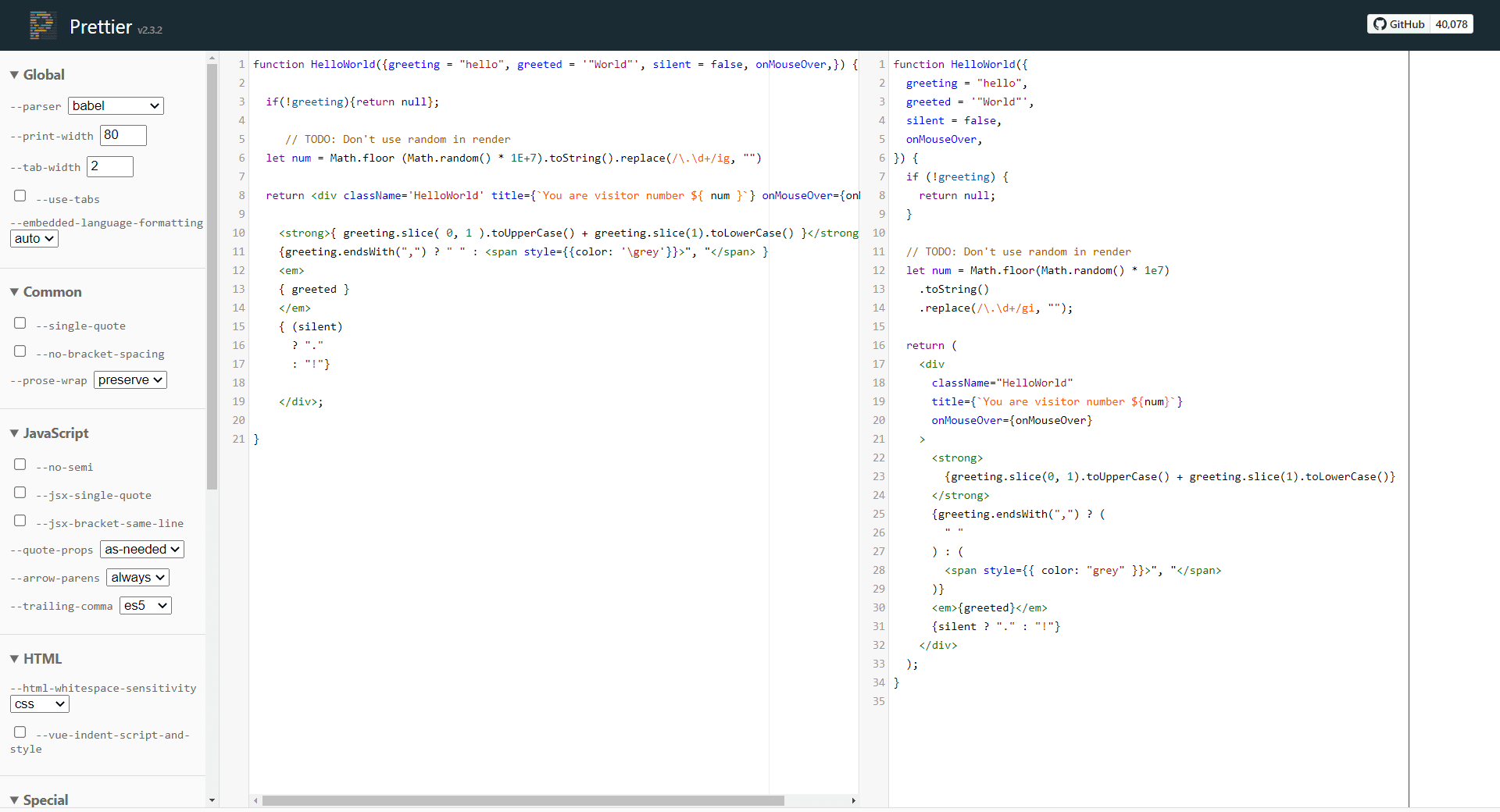This screenshot has height=812, width=1500.
Task: Click the "if(!greeting){return null};" input line
Action: click(352, 101)
